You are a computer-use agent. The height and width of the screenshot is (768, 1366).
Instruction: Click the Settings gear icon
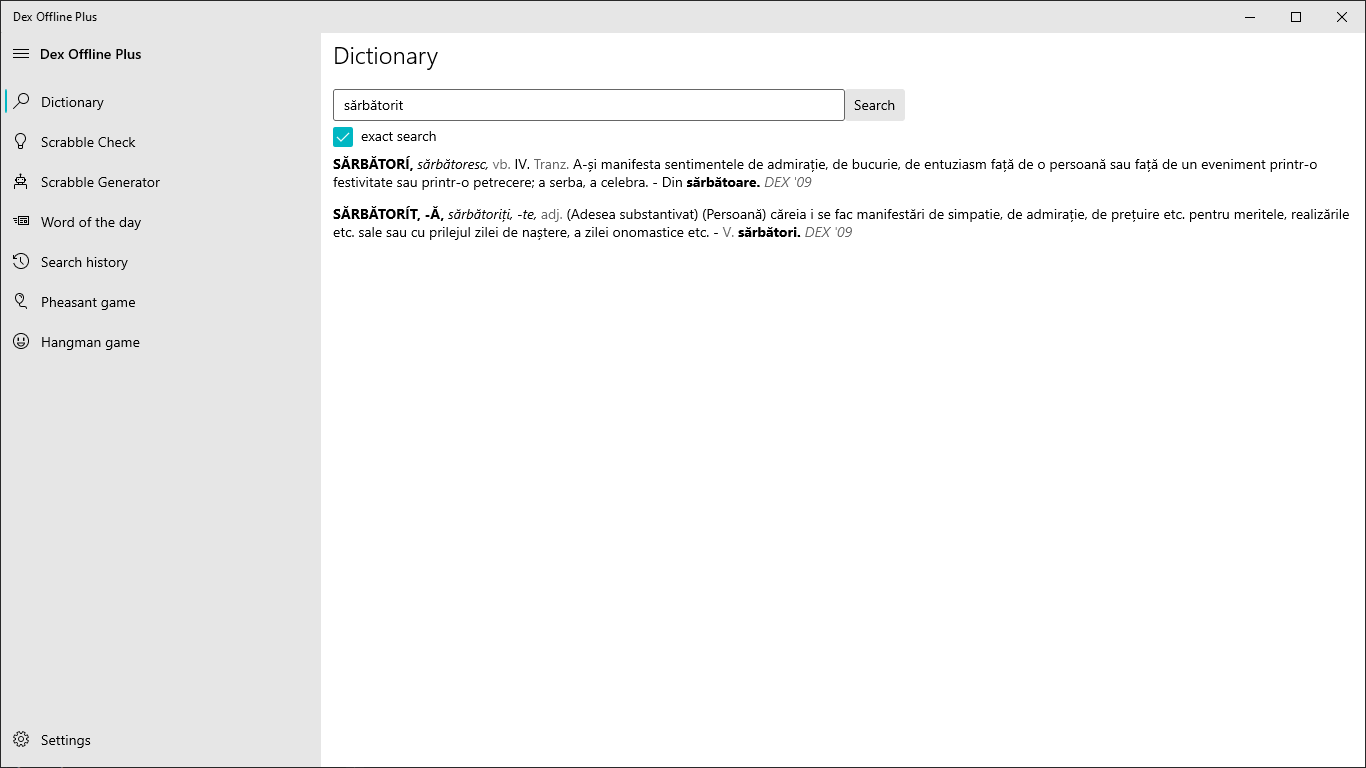(21, 740)
